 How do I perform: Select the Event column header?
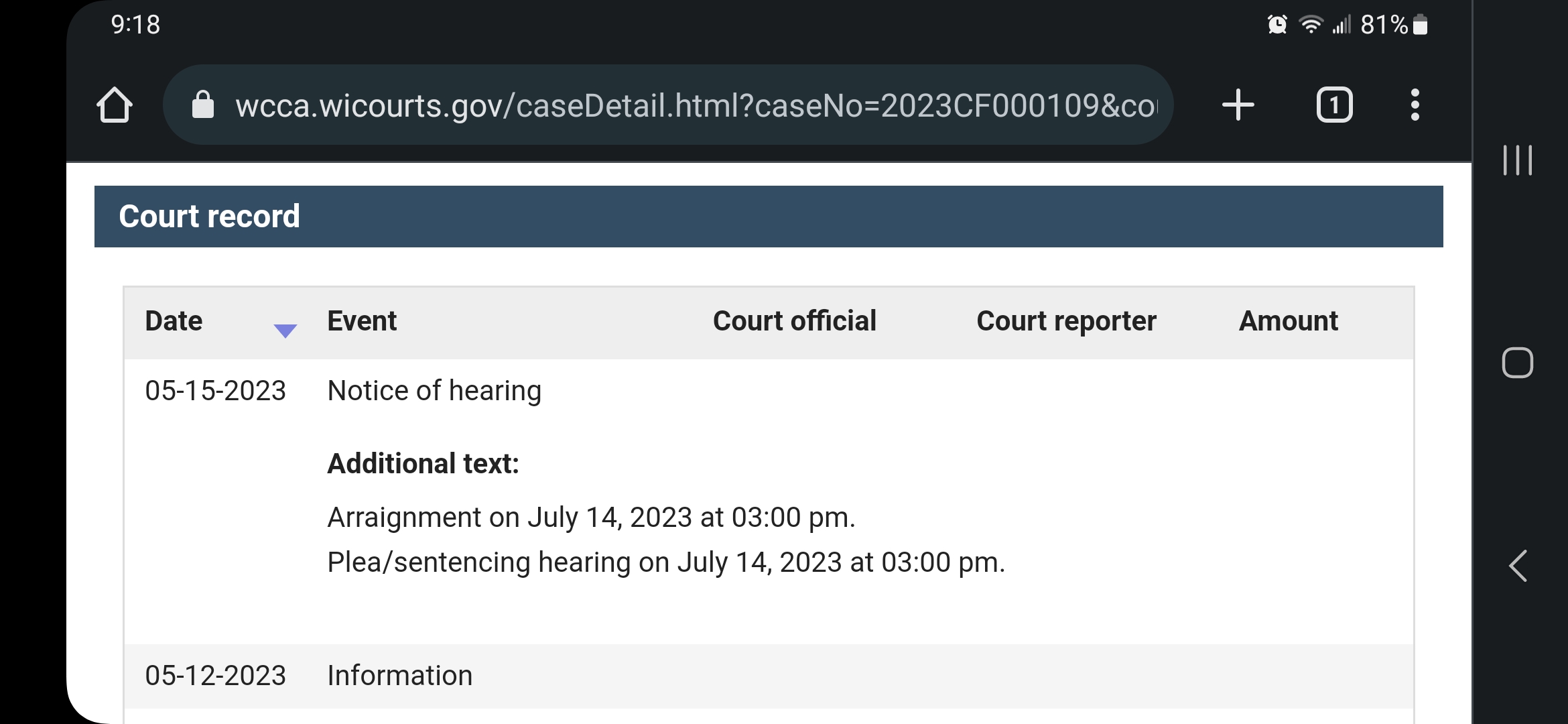(x=362, y=321)
